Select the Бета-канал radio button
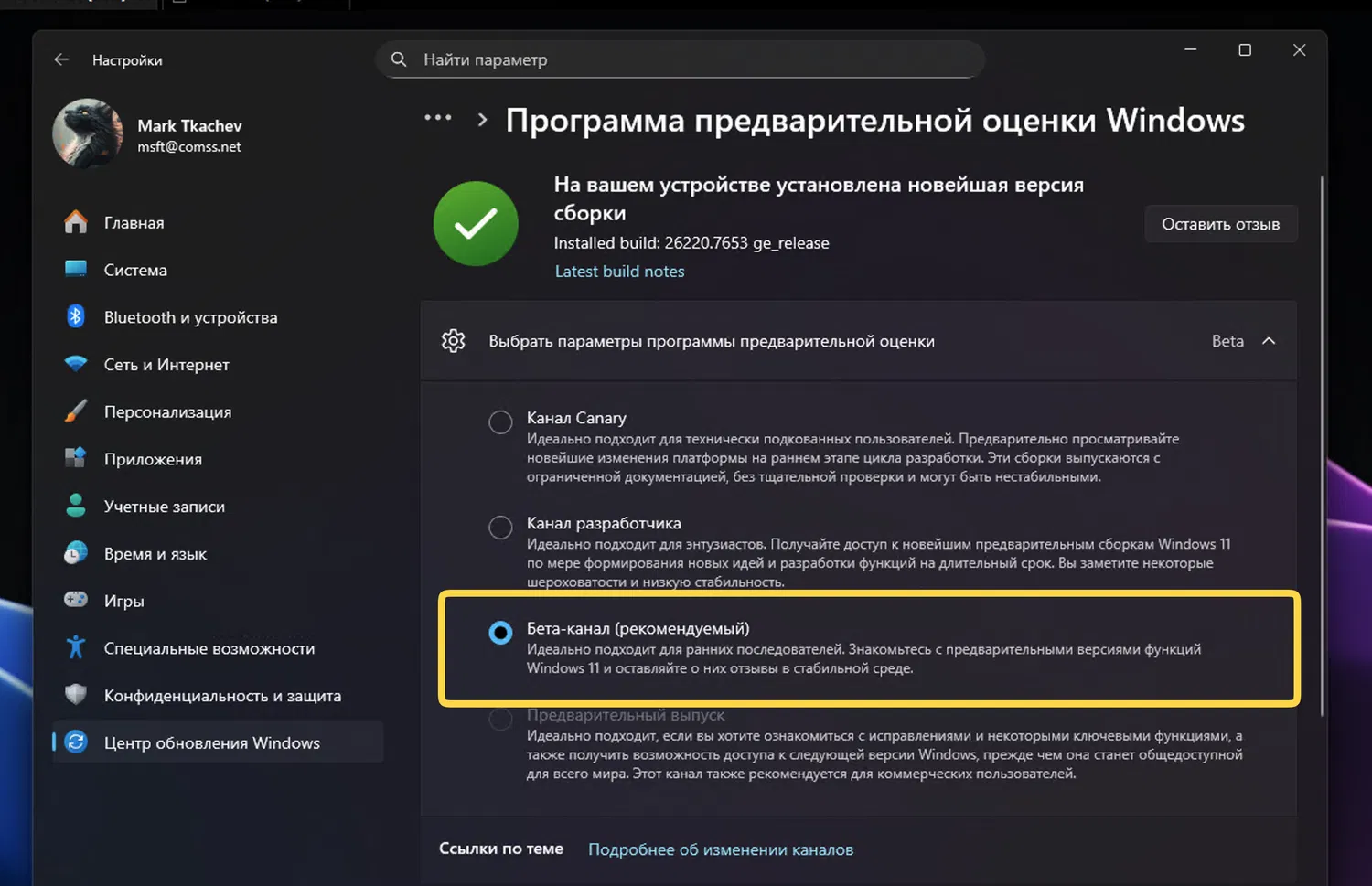Screen dimensions: 1372x886 click(x=500, y=633)
